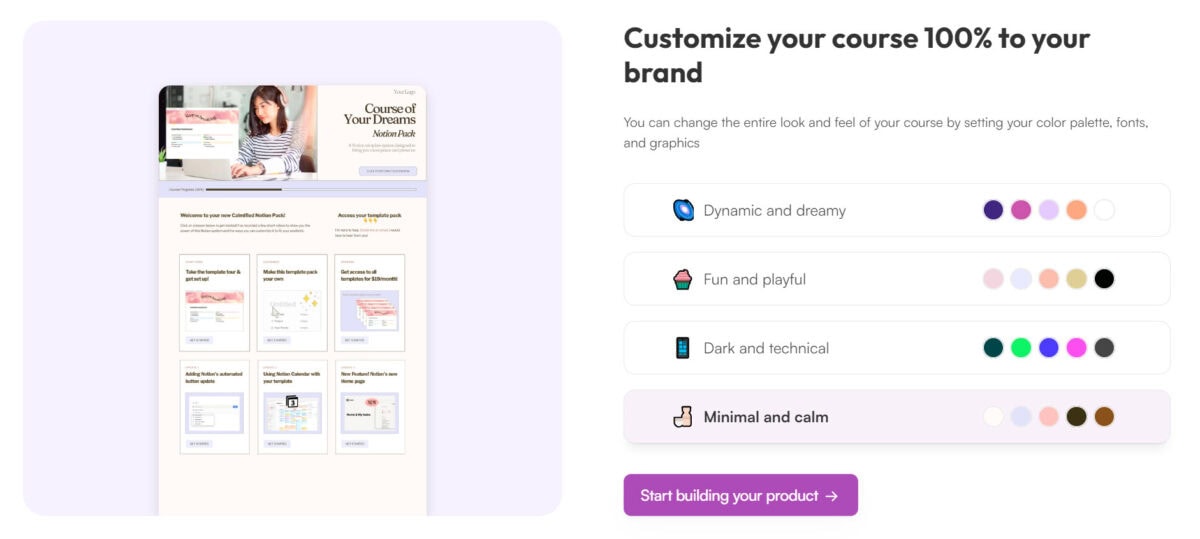Click the Minimal and calm theme icon
The width and height of the screenshot is (1200, 539).
(683, 417)
